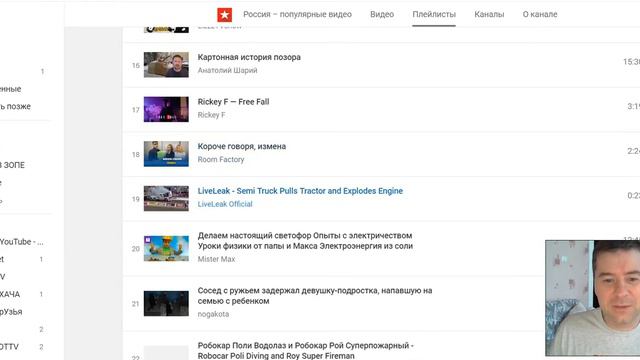Open the 'рУзья' sidebar subscription

click(x=11, y=312)
